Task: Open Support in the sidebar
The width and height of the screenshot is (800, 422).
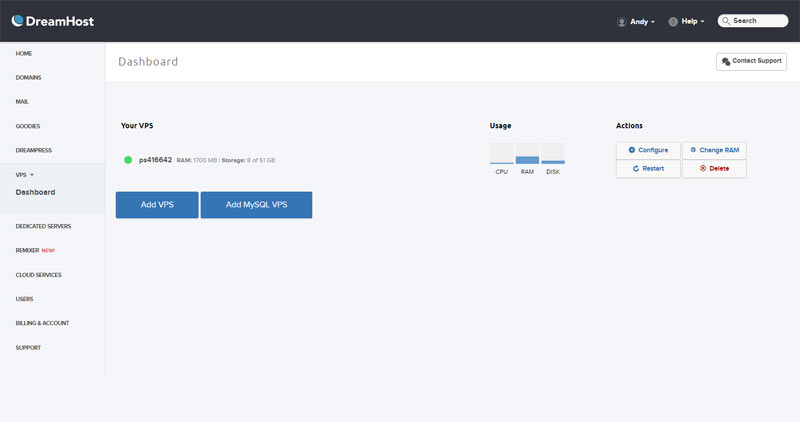Action: (28, 347)
